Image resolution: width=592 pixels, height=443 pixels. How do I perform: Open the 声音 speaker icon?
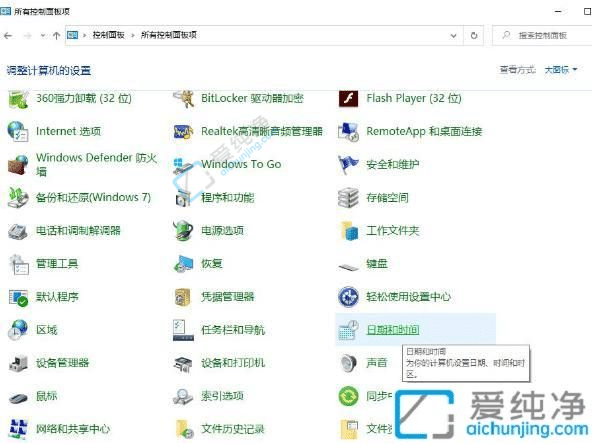click(x=348, y=363)
